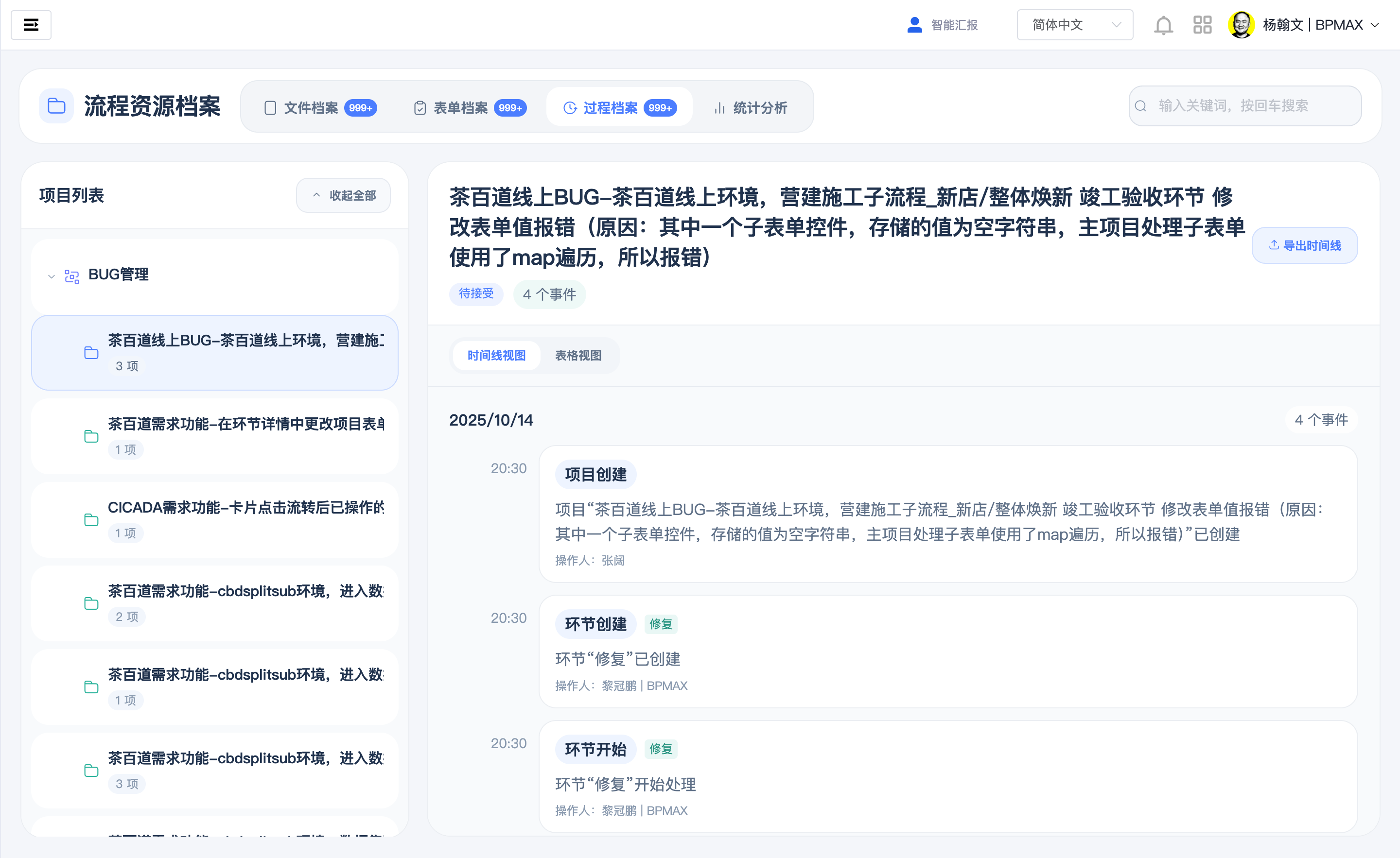Open the notification bell
Image resolution: width=1400 pixels, height=858 pixels.
coord(1163,25)
